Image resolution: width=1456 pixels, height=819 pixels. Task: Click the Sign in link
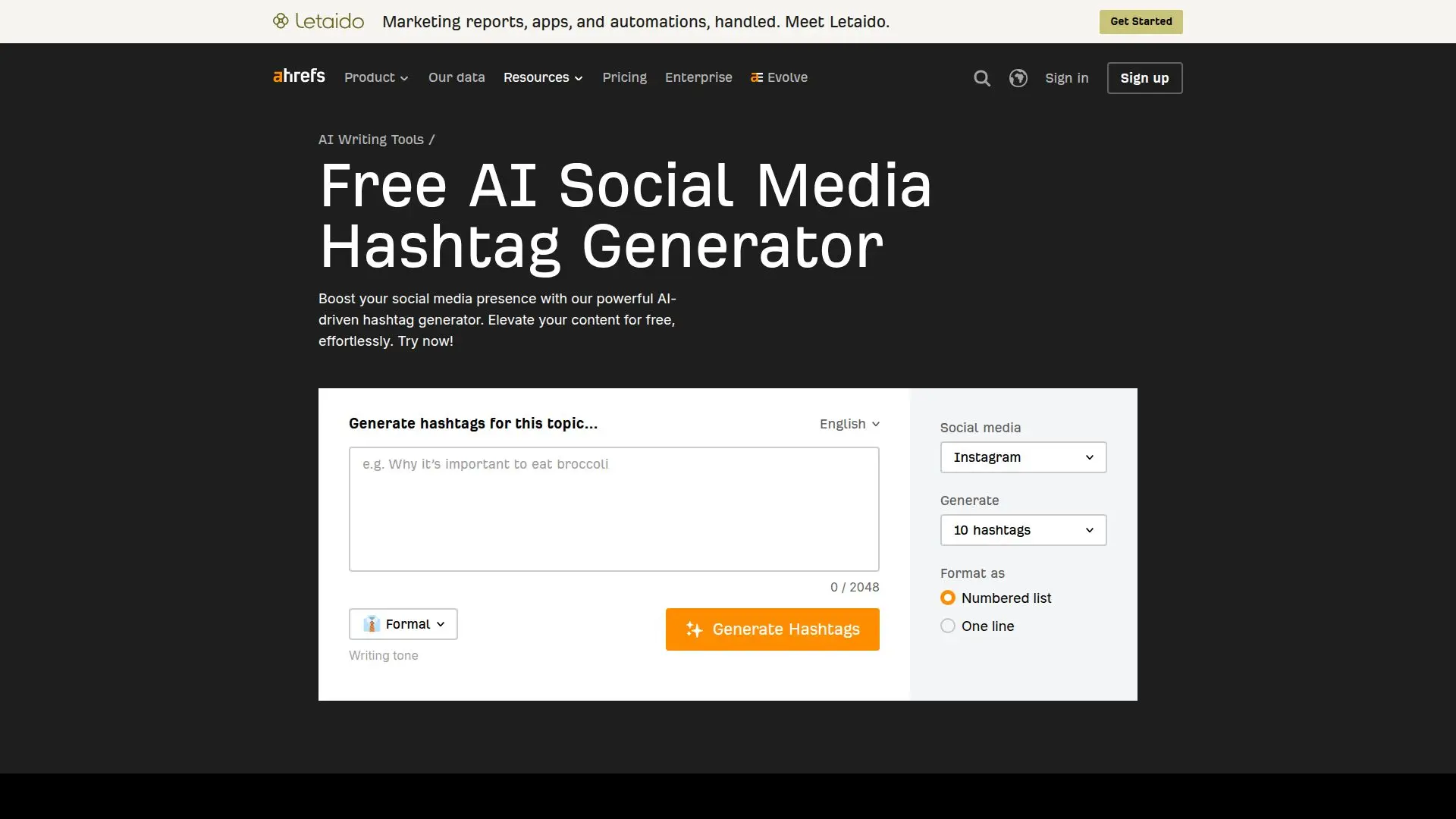click(x=1066, y=78)
